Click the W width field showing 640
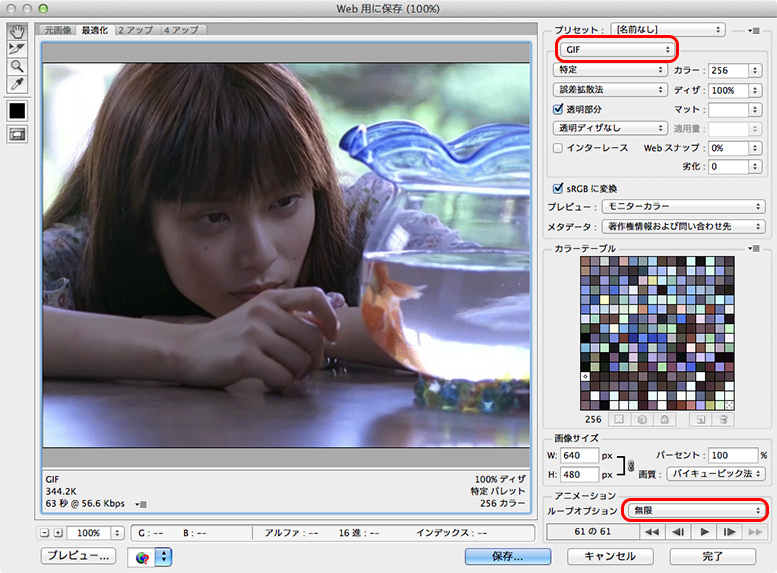 coord(579,456)
